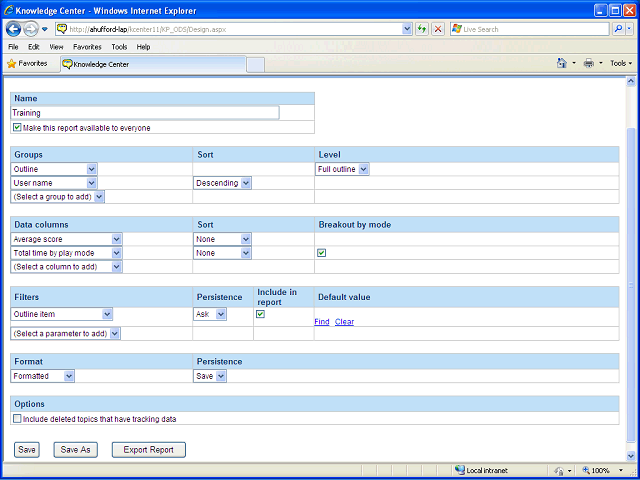This screenshot has height=480, width=640.
Task: Click the Live Search magnifier icon
Action: [x=618, y=29]
